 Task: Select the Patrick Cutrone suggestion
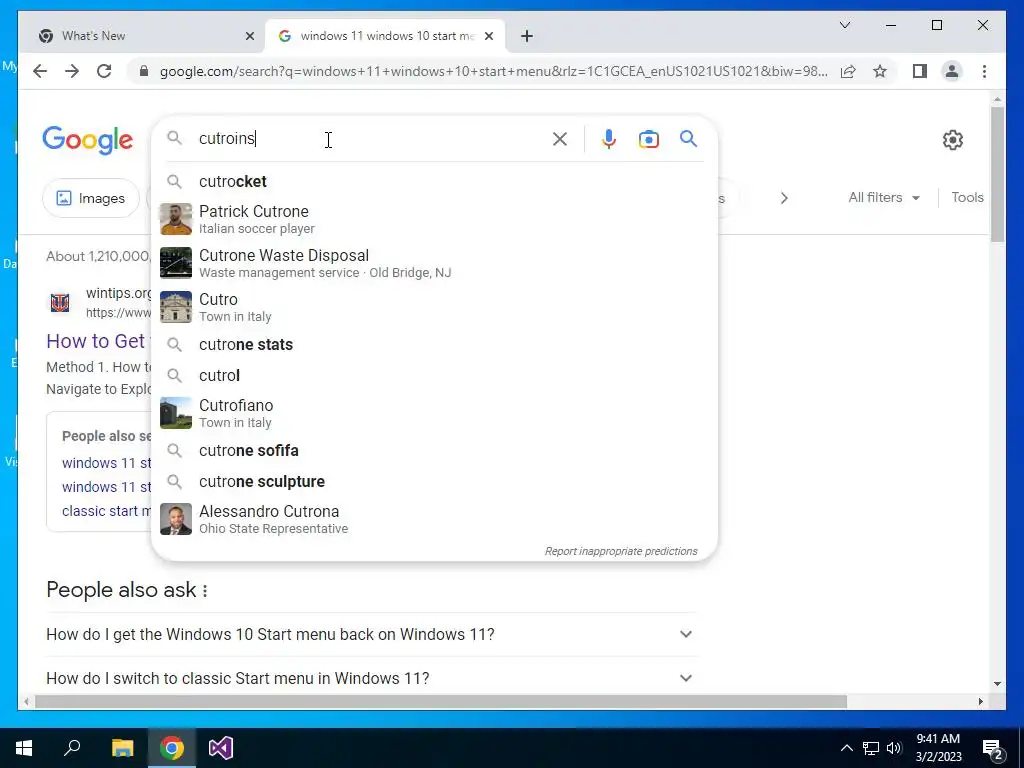point(434,219)
